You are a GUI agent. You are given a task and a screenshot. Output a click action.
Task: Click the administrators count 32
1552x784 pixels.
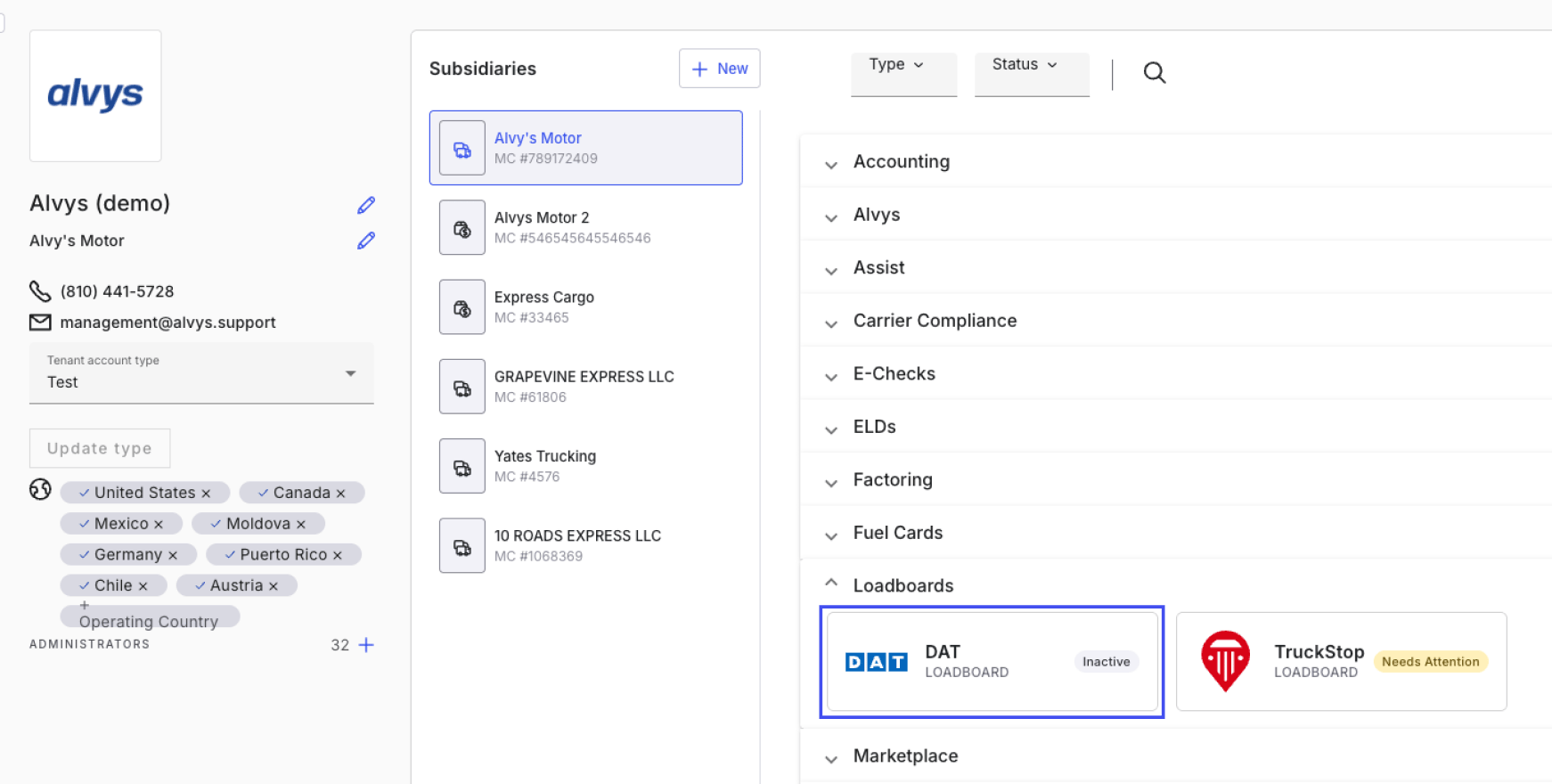(x=340, y=645)
